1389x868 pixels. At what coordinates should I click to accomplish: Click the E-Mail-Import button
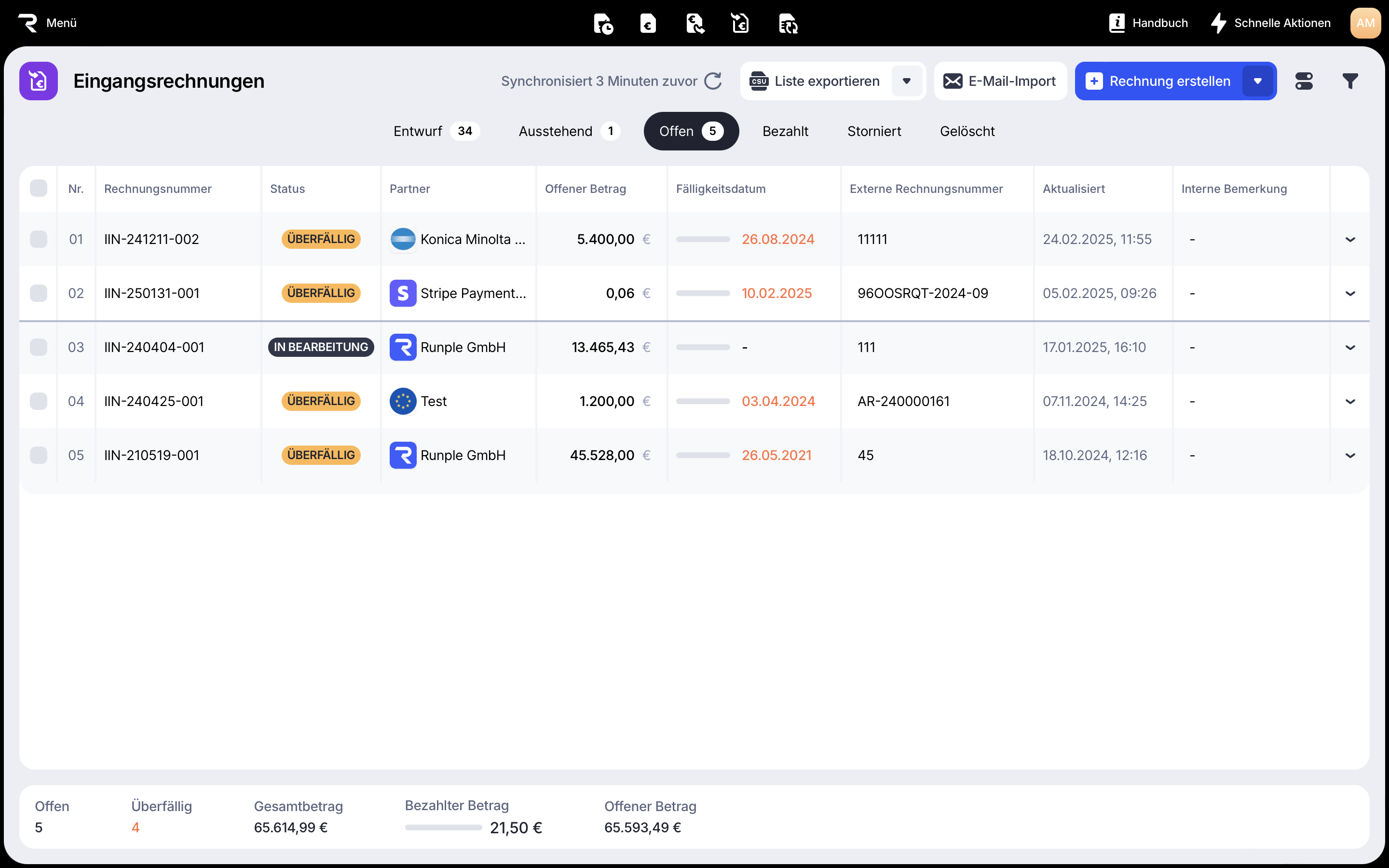click(1000, 81)
